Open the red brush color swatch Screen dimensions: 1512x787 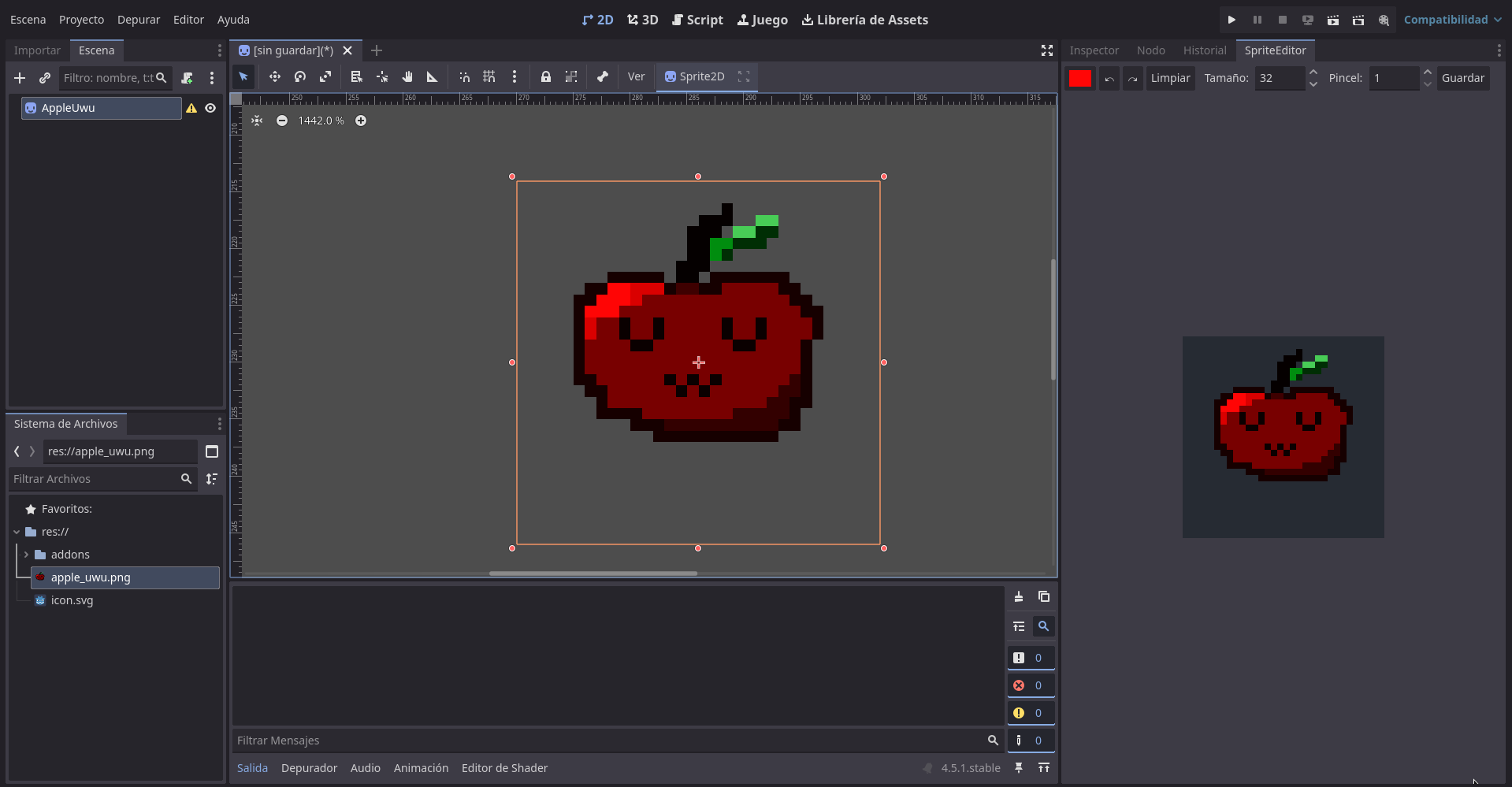1080,78
